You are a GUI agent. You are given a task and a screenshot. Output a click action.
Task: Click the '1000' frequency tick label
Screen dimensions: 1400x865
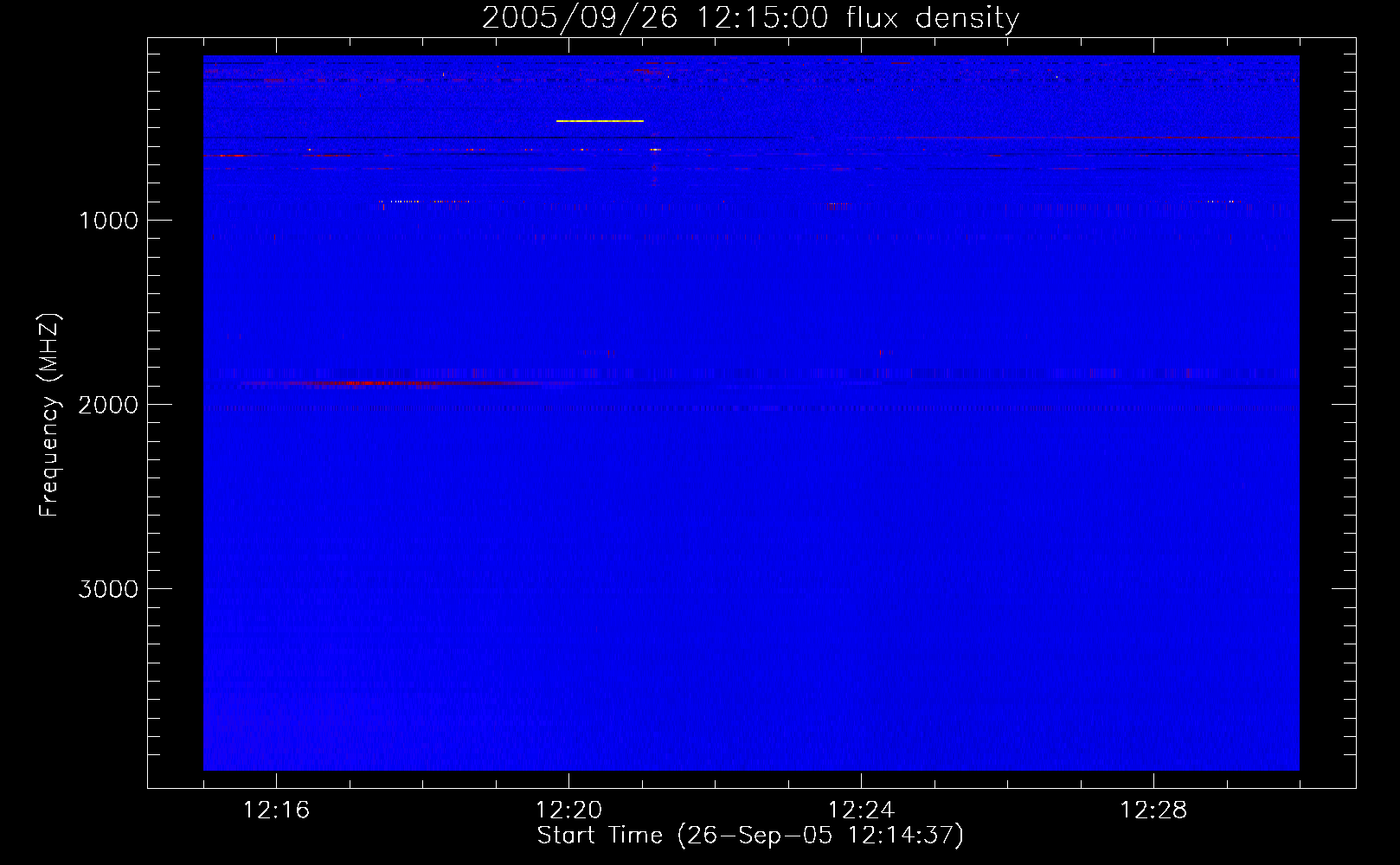[x=108, y=221]
